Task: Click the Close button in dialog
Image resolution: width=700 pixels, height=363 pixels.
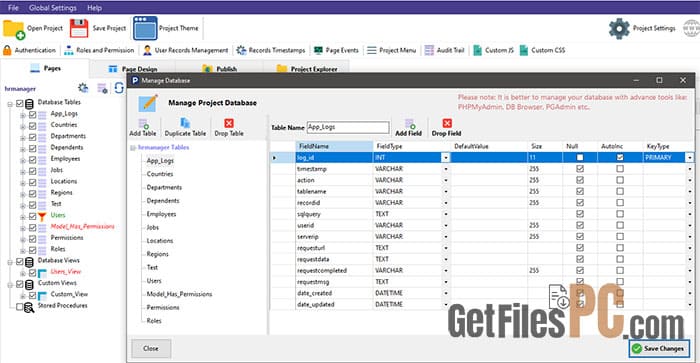Action: [x=151, y=348]
